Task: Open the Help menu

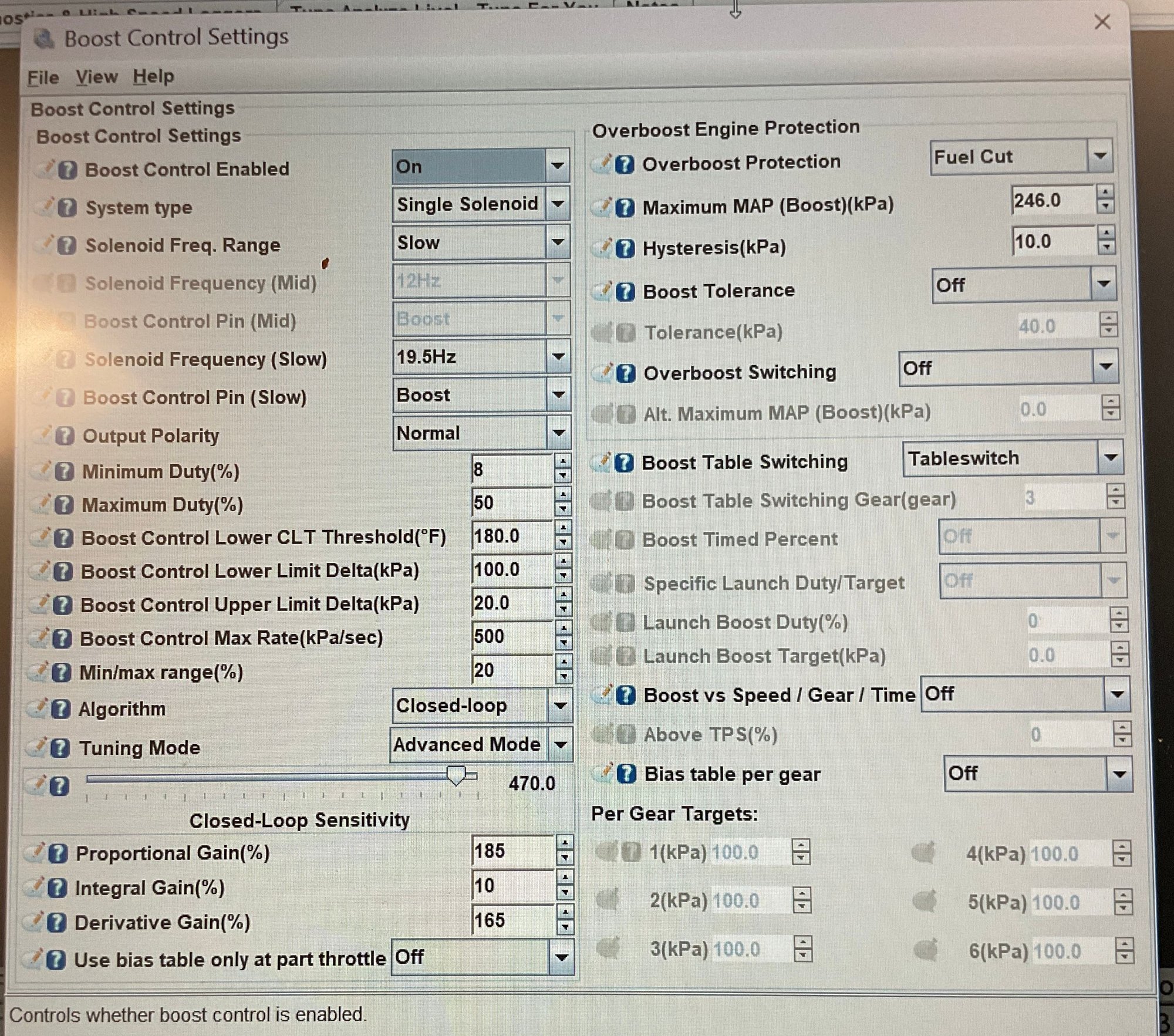Action: (x=153, y=76)
